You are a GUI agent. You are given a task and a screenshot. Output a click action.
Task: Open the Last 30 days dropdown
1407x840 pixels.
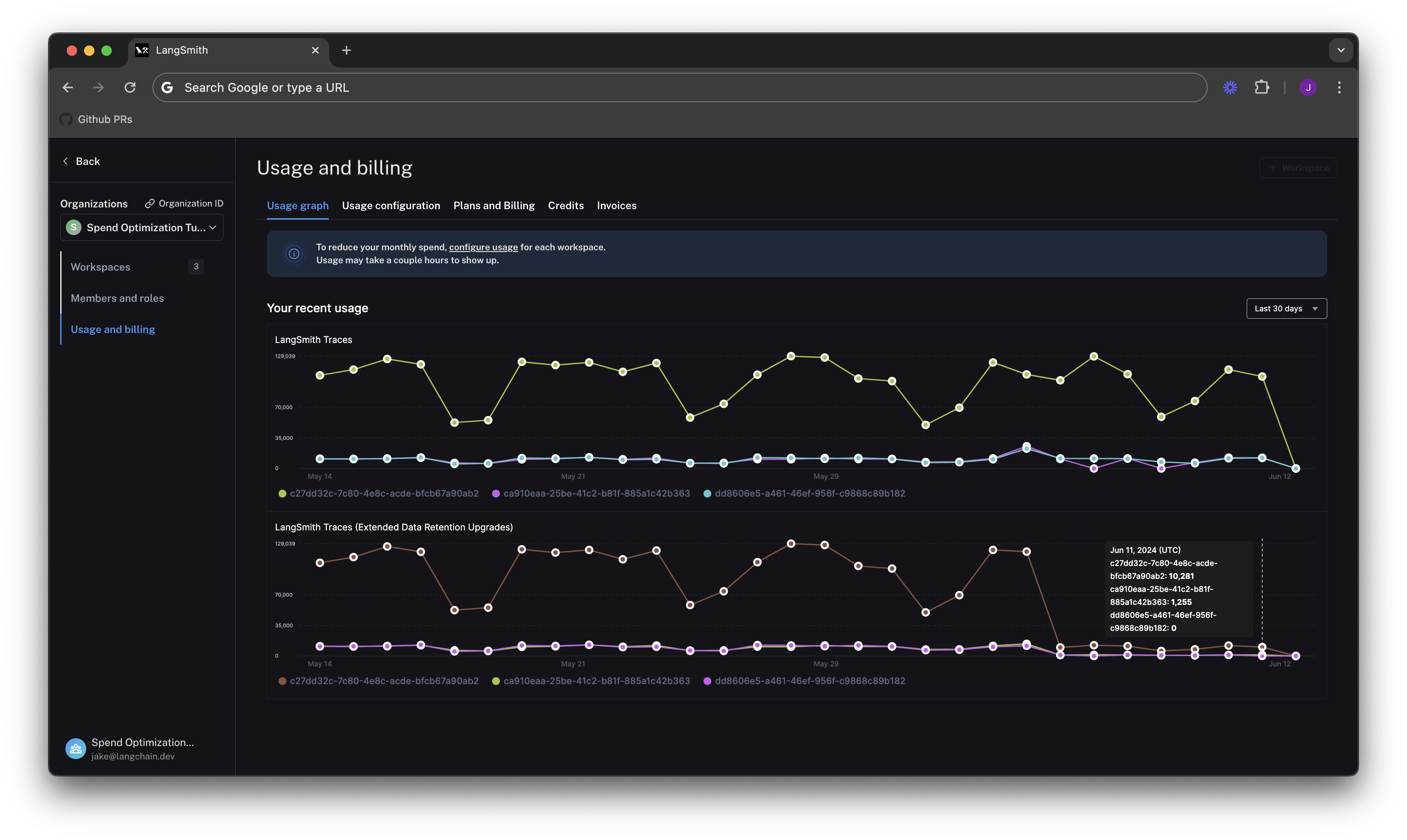(1286, 308)
